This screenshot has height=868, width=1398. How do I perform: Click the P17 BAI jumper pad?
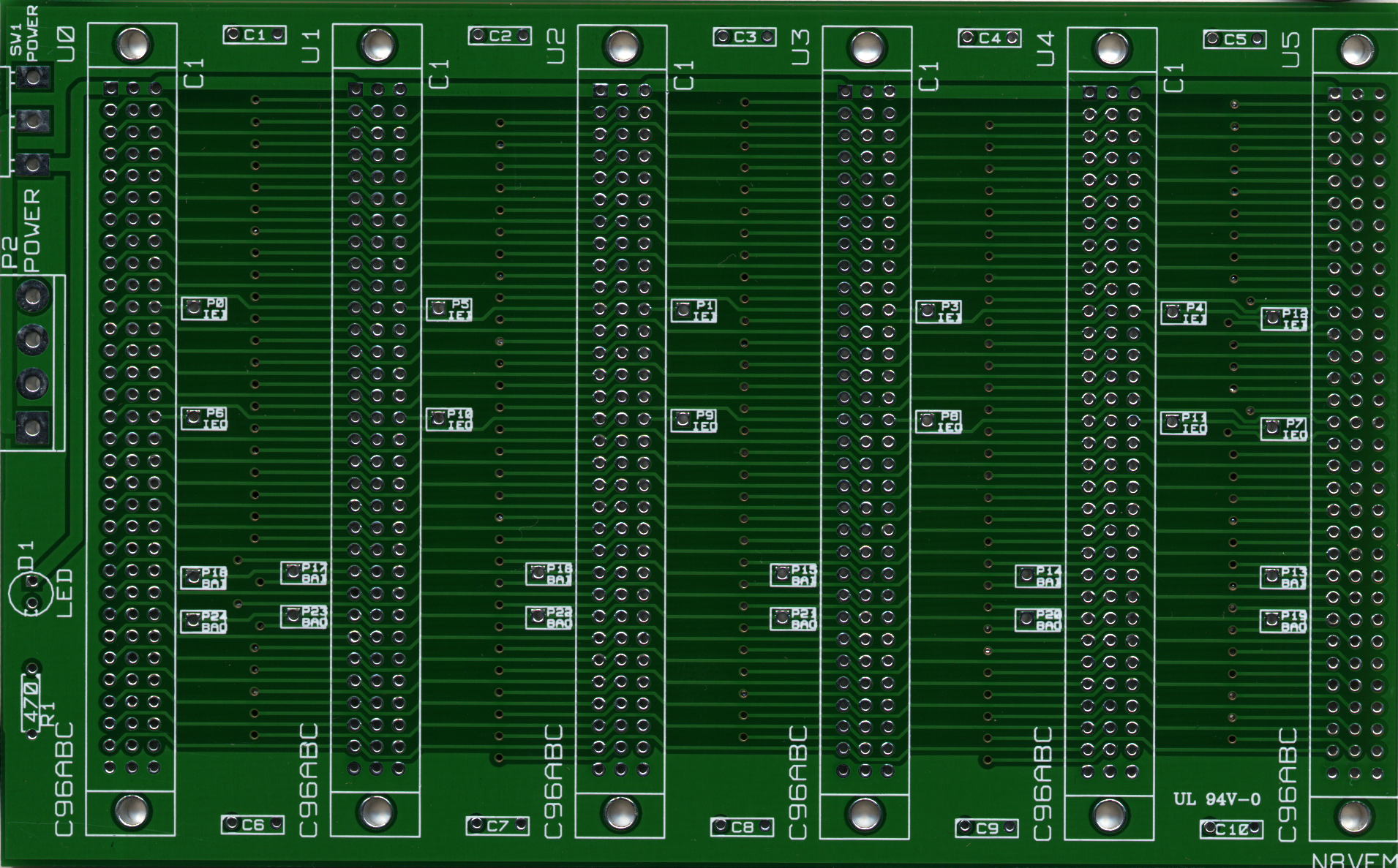304,573
